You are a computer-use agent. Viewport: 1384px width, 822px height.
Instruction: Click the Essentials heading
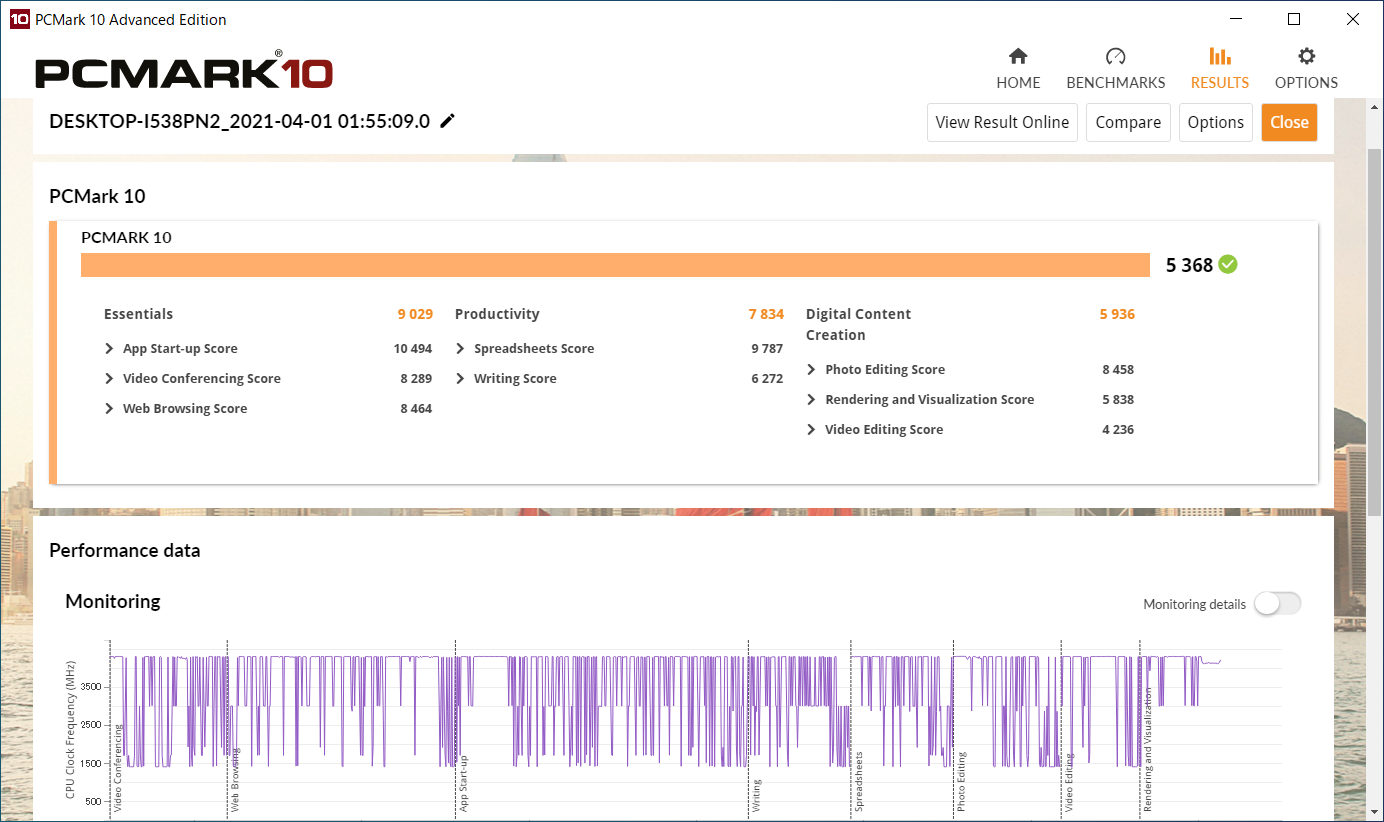[x=138, y=314]
